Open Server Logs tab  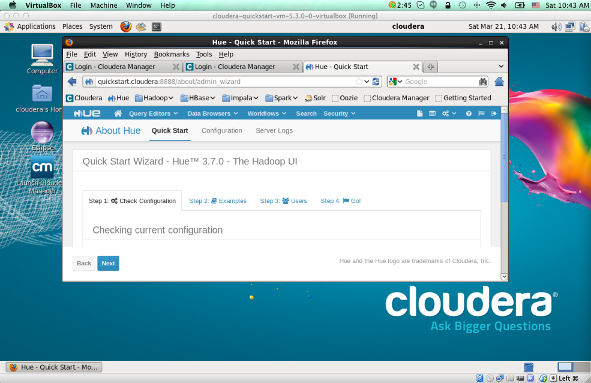(x=274, y=131)
